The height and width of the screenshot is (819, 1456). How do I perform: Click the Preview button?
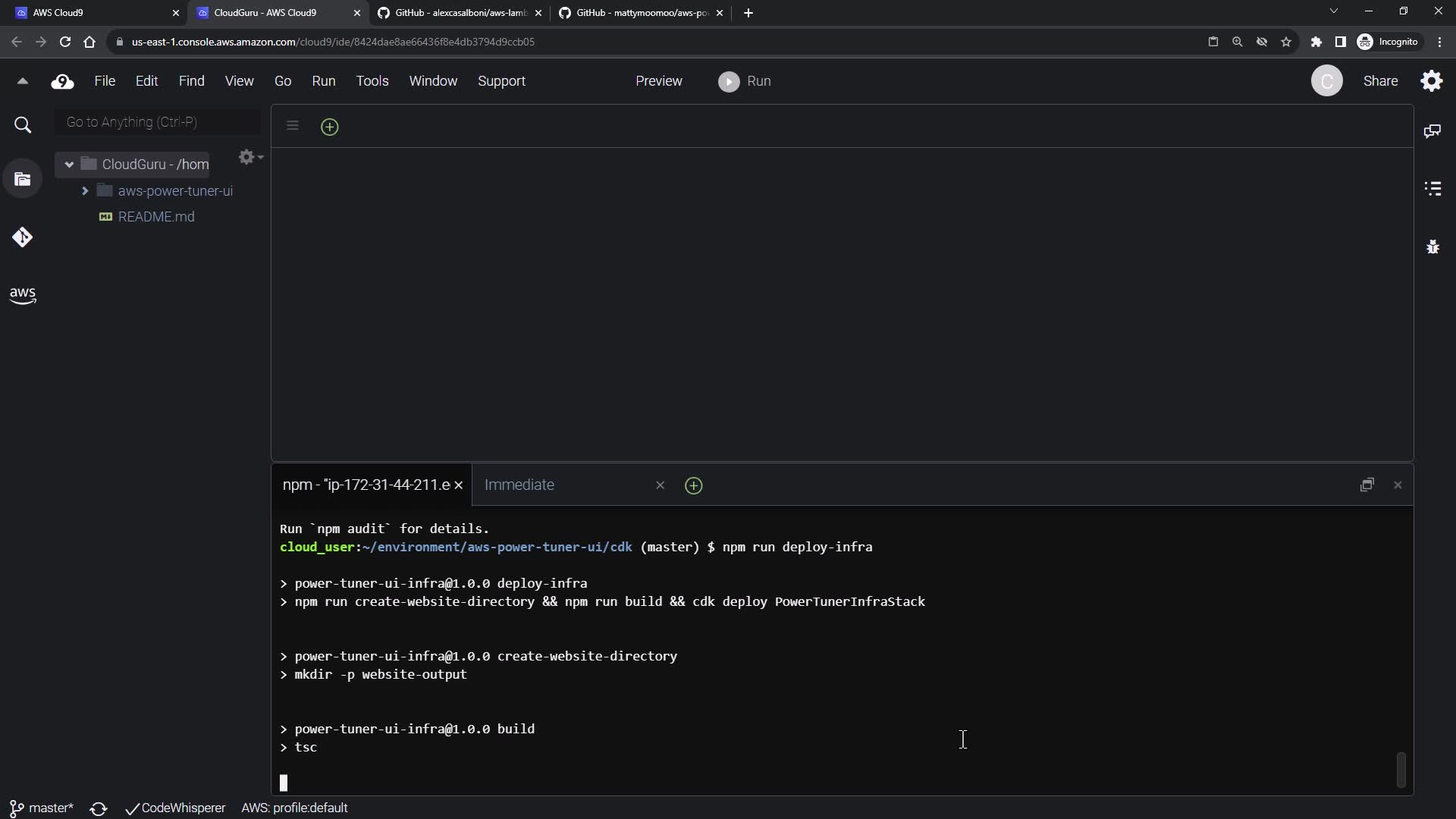coord(658,81)
